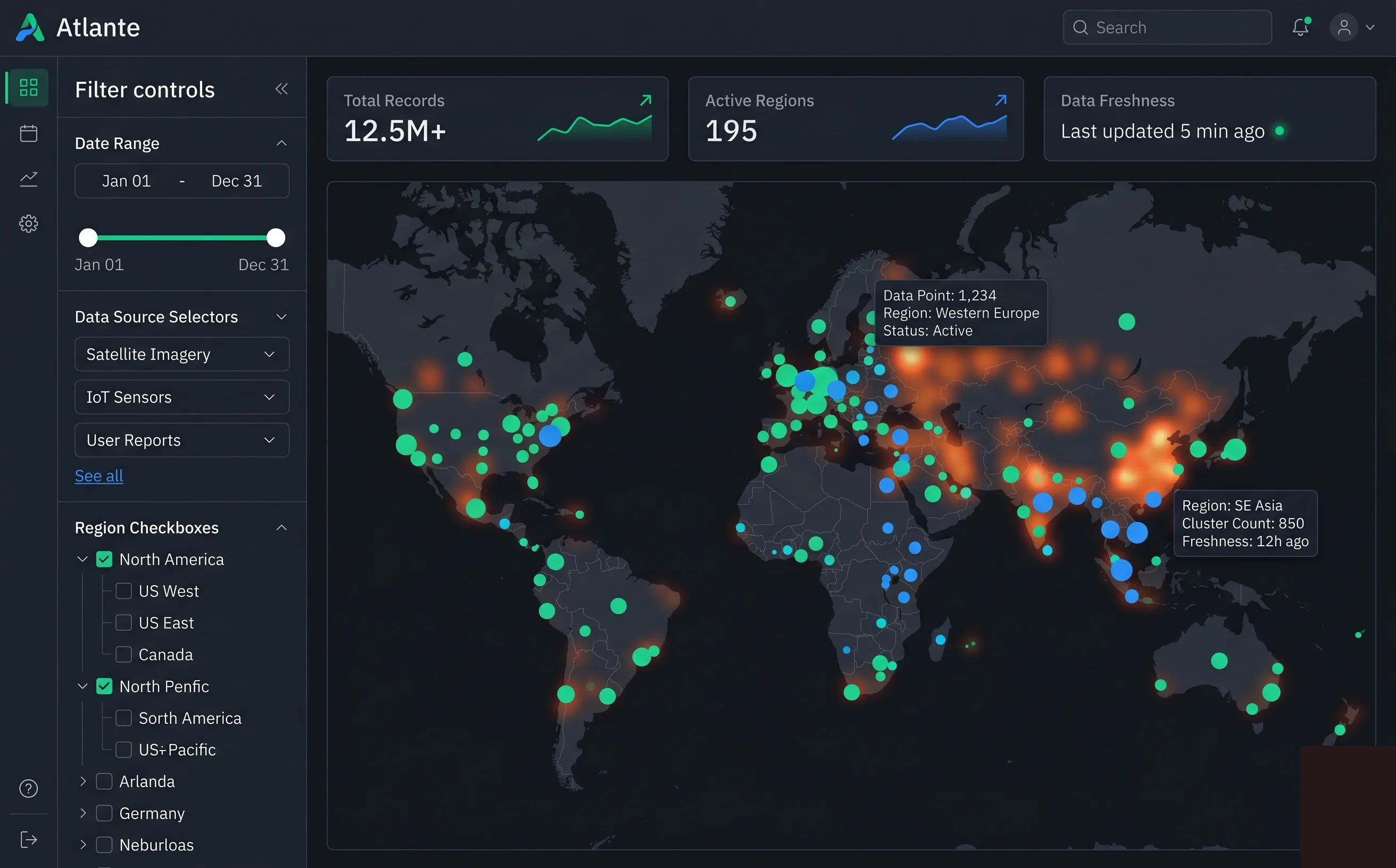Expand the Germany tree node
Screen dimensions: 1396x868
[82, 813]
